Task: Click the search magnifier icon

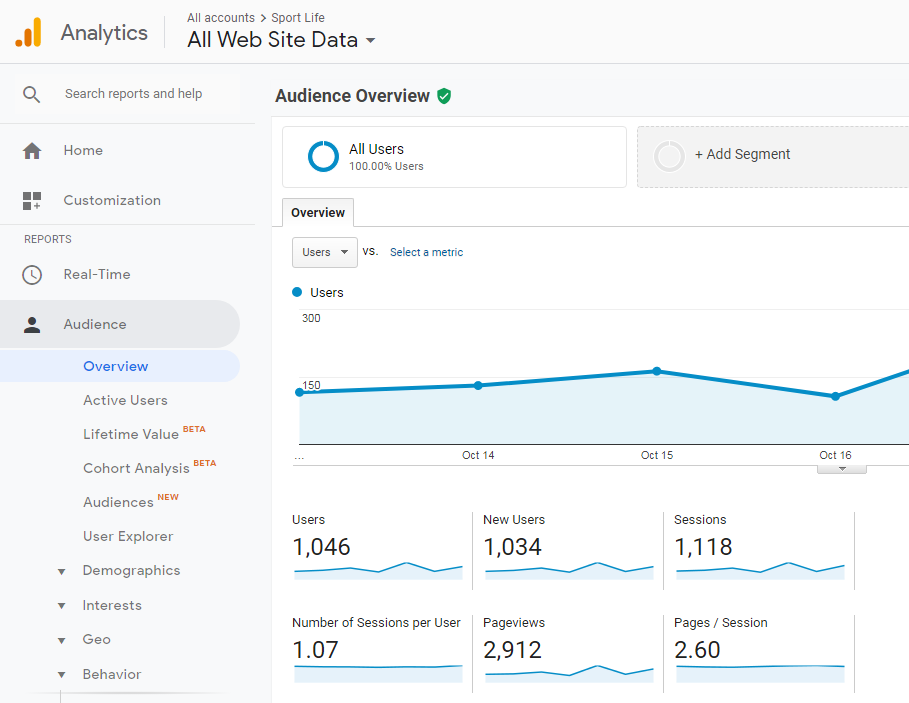Action: 32,94
